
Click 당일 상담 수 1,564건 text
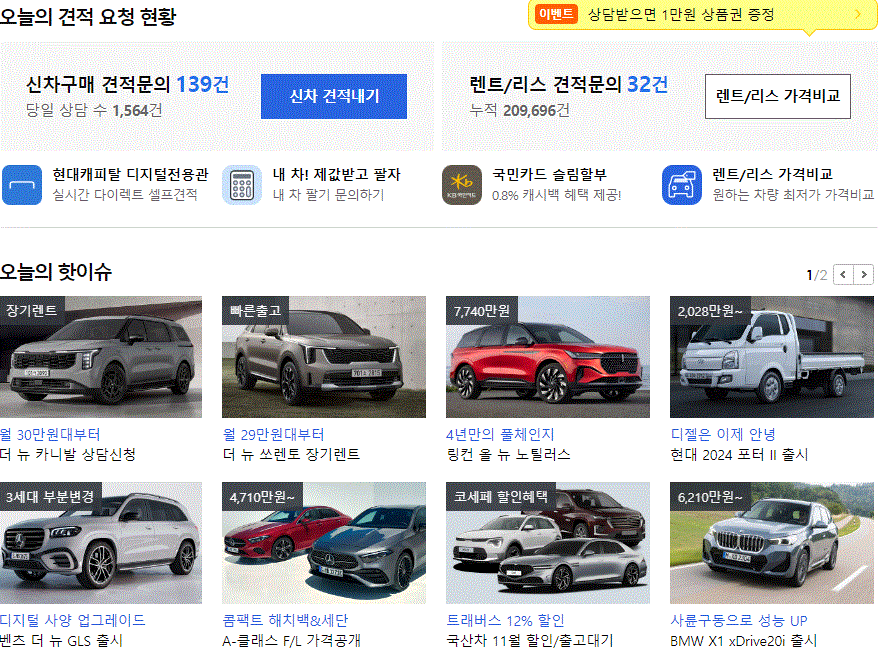[94, 110]
